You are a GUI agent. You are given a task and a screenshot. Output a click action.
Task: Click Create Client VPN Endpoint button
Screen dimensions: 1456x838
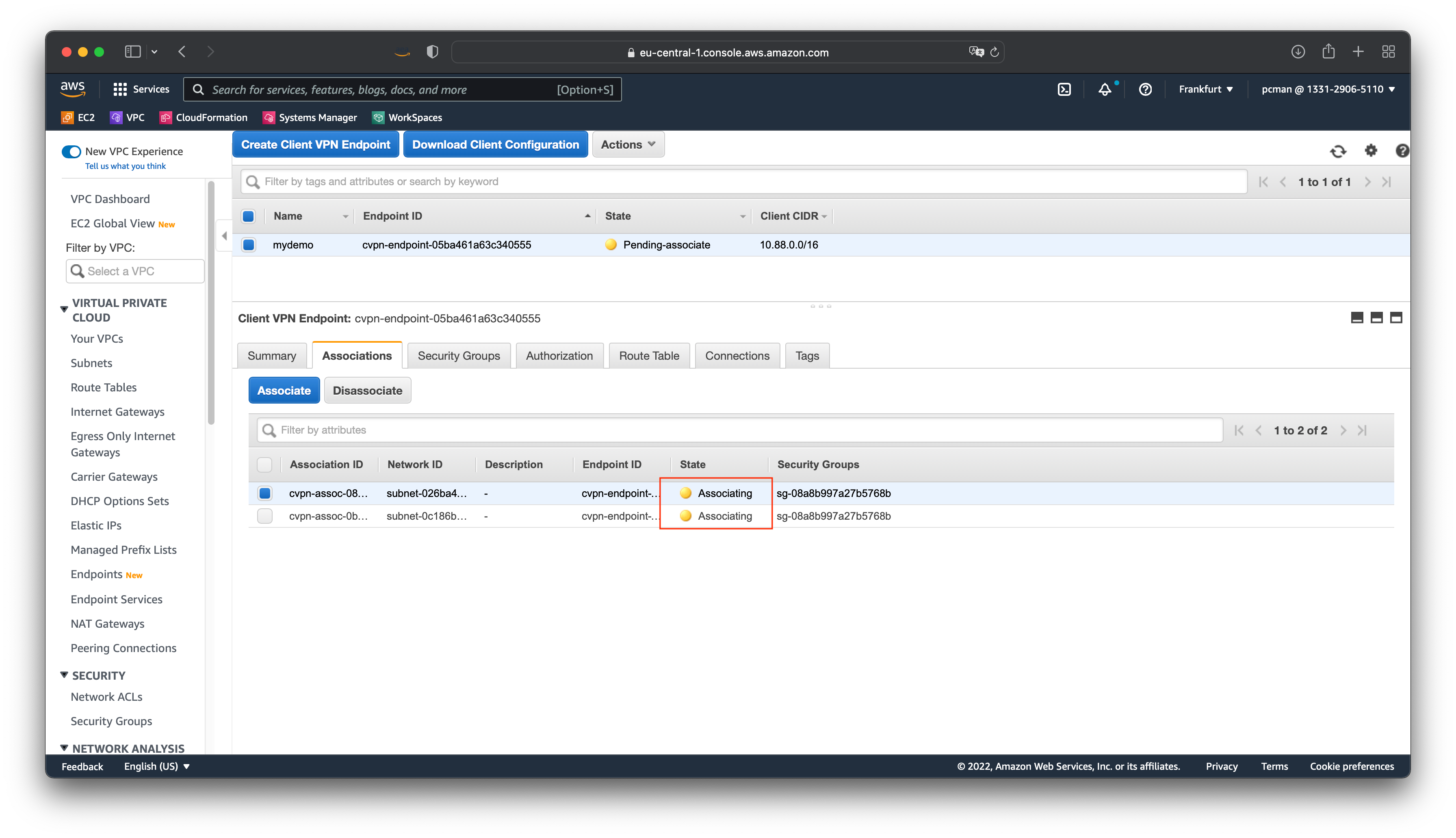[x=316, y=145]
